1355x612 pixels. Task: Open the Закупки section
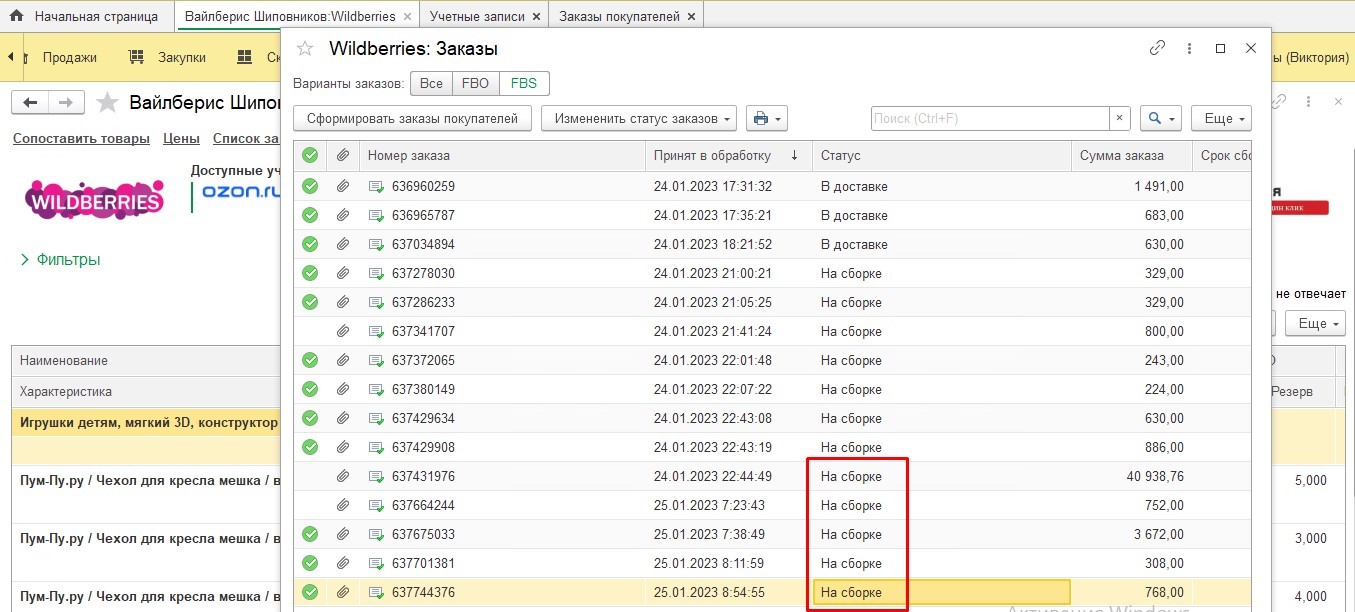pos(170,57)
